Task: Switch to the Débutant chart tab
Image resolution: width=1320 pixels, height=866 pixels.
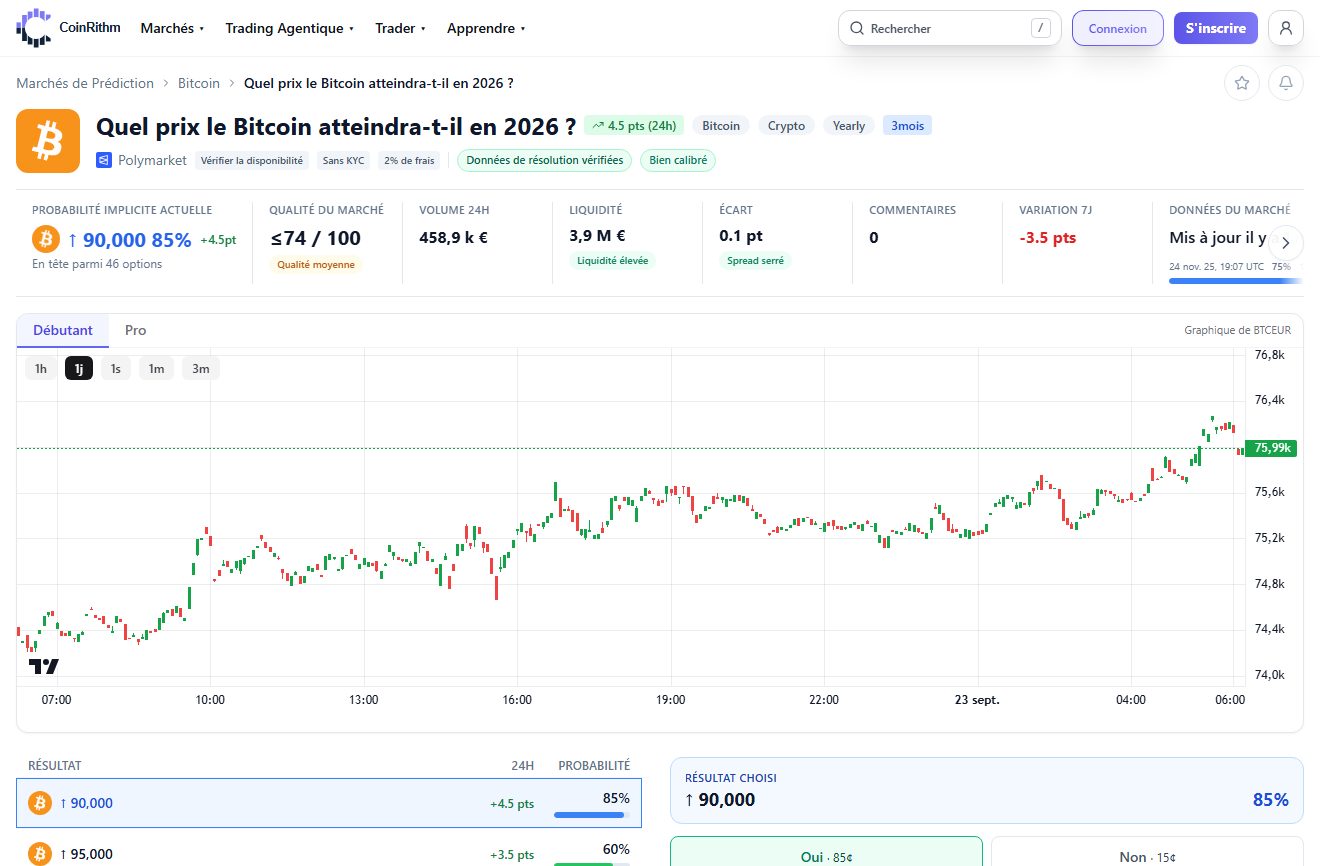Action: pyautogui.click(x=63, y=330)
